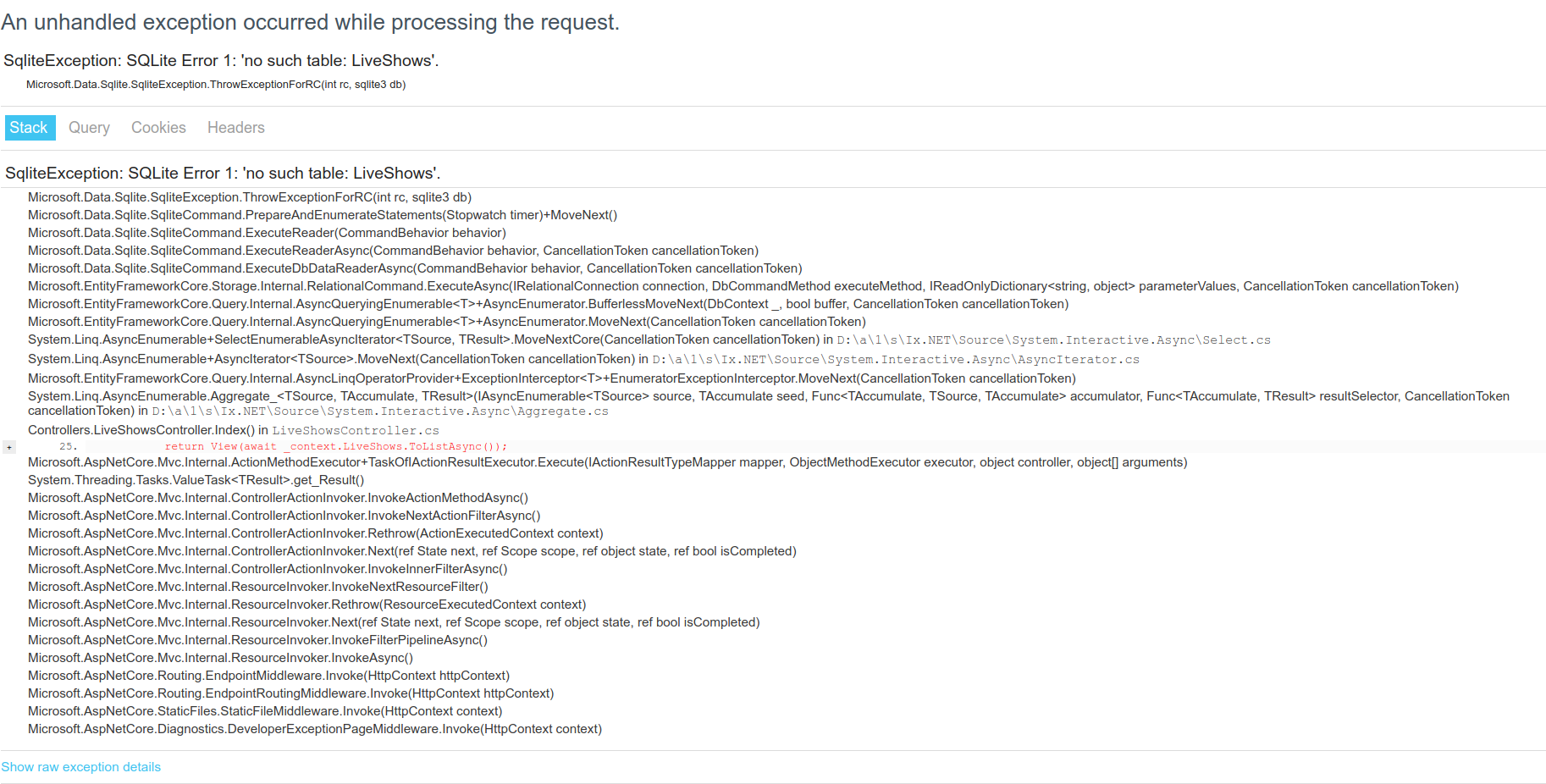Show the Headers tab
This screenshot has width=1546, height=784.
click(235, 128)
